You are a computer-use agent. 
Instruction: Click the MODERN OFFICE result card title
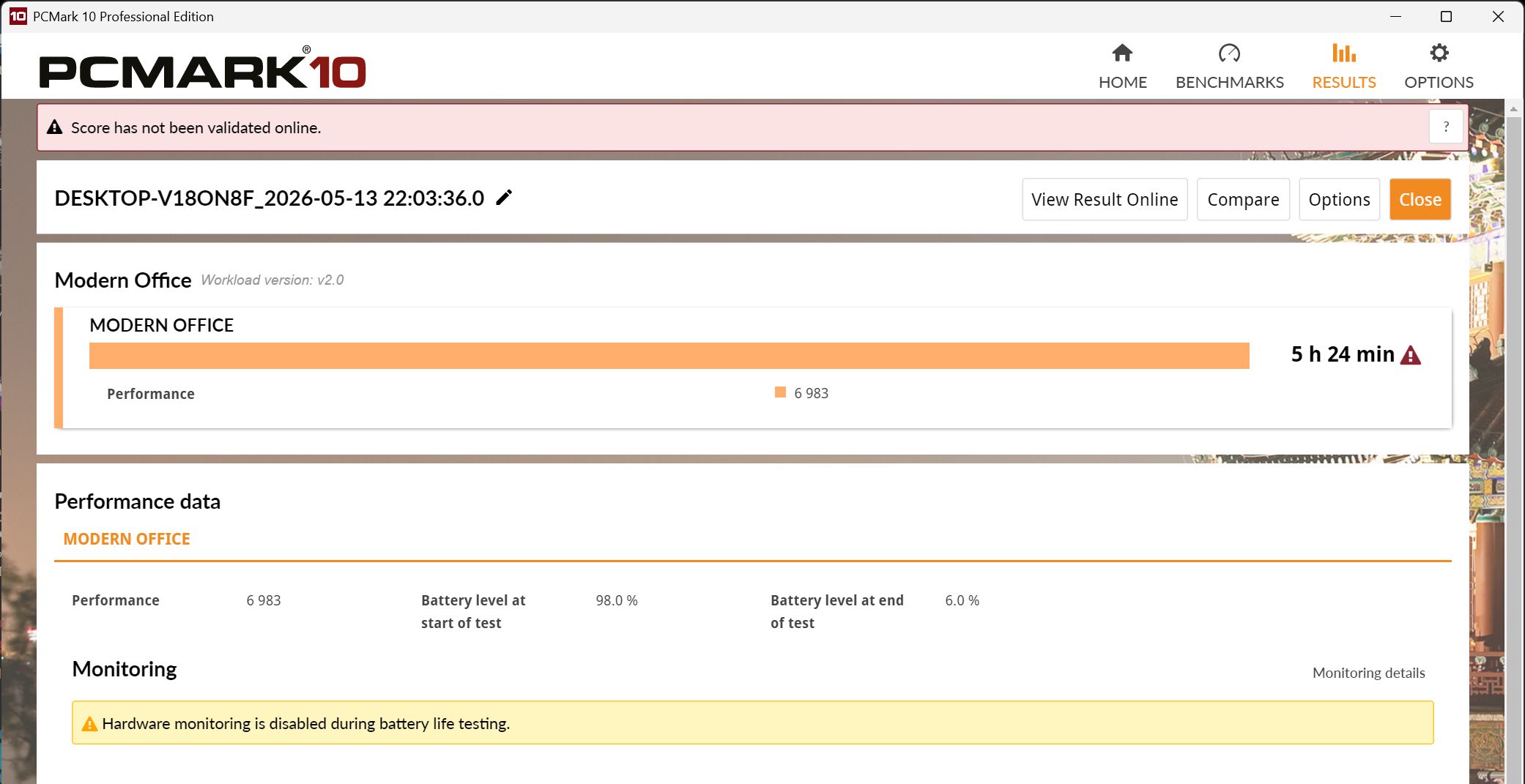161,325
